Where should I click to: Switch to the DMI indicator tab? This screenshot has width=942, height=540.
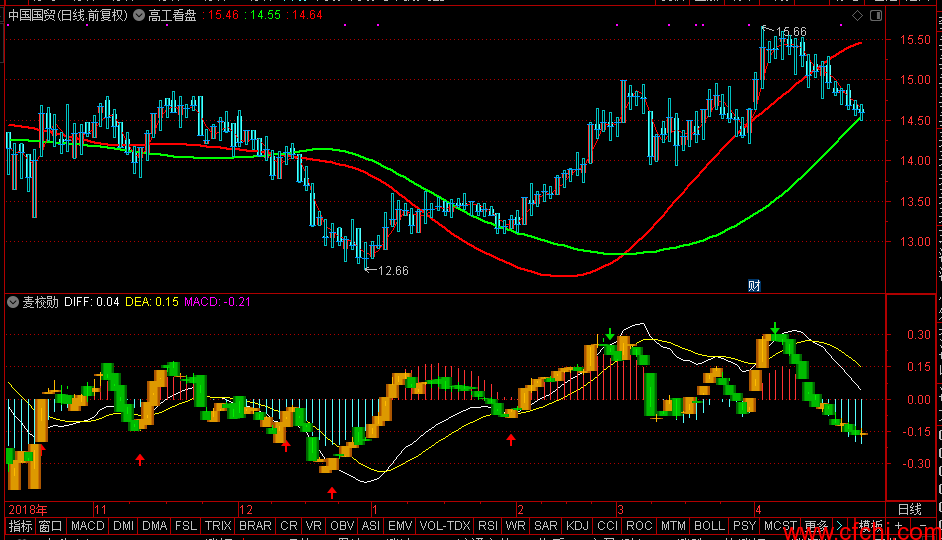point(123,526)
